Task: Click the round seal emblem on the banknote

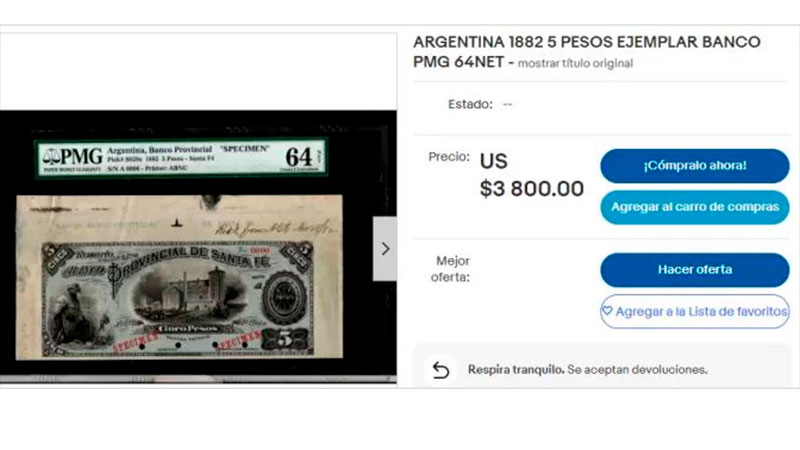Action: [283, 298]
